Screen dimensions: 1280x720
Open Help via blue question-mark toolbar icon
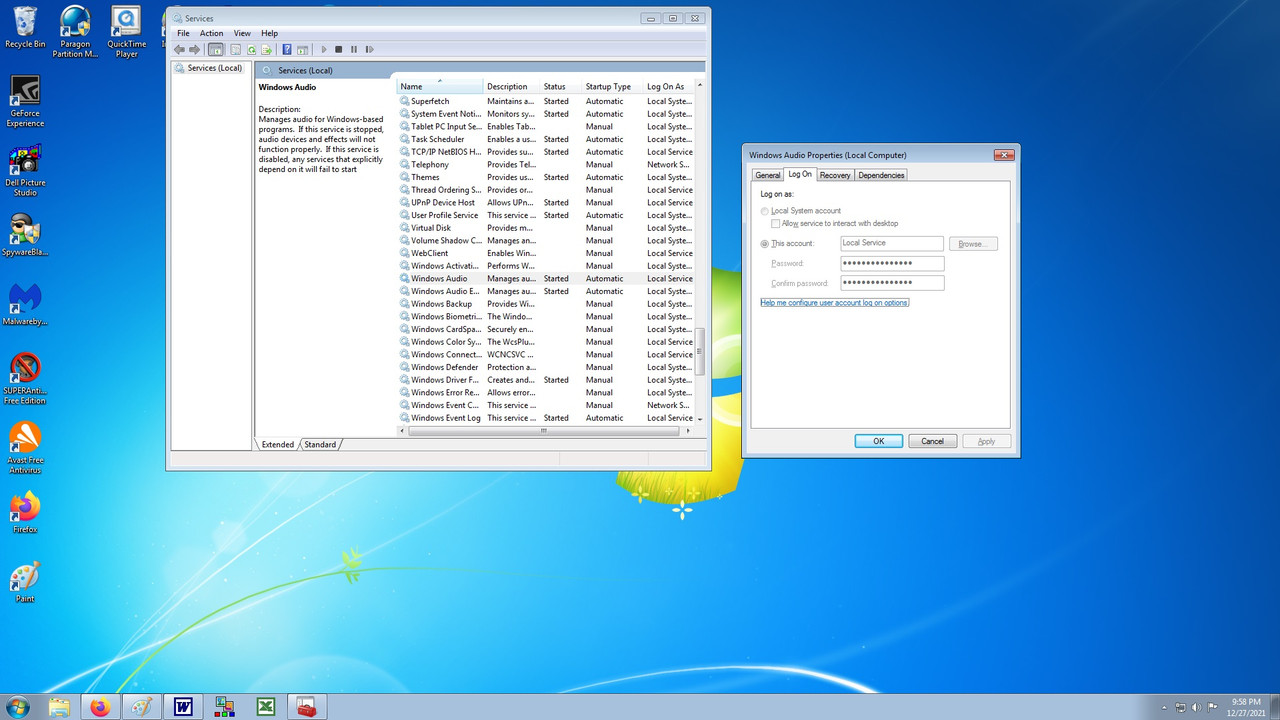click(287, 49)
